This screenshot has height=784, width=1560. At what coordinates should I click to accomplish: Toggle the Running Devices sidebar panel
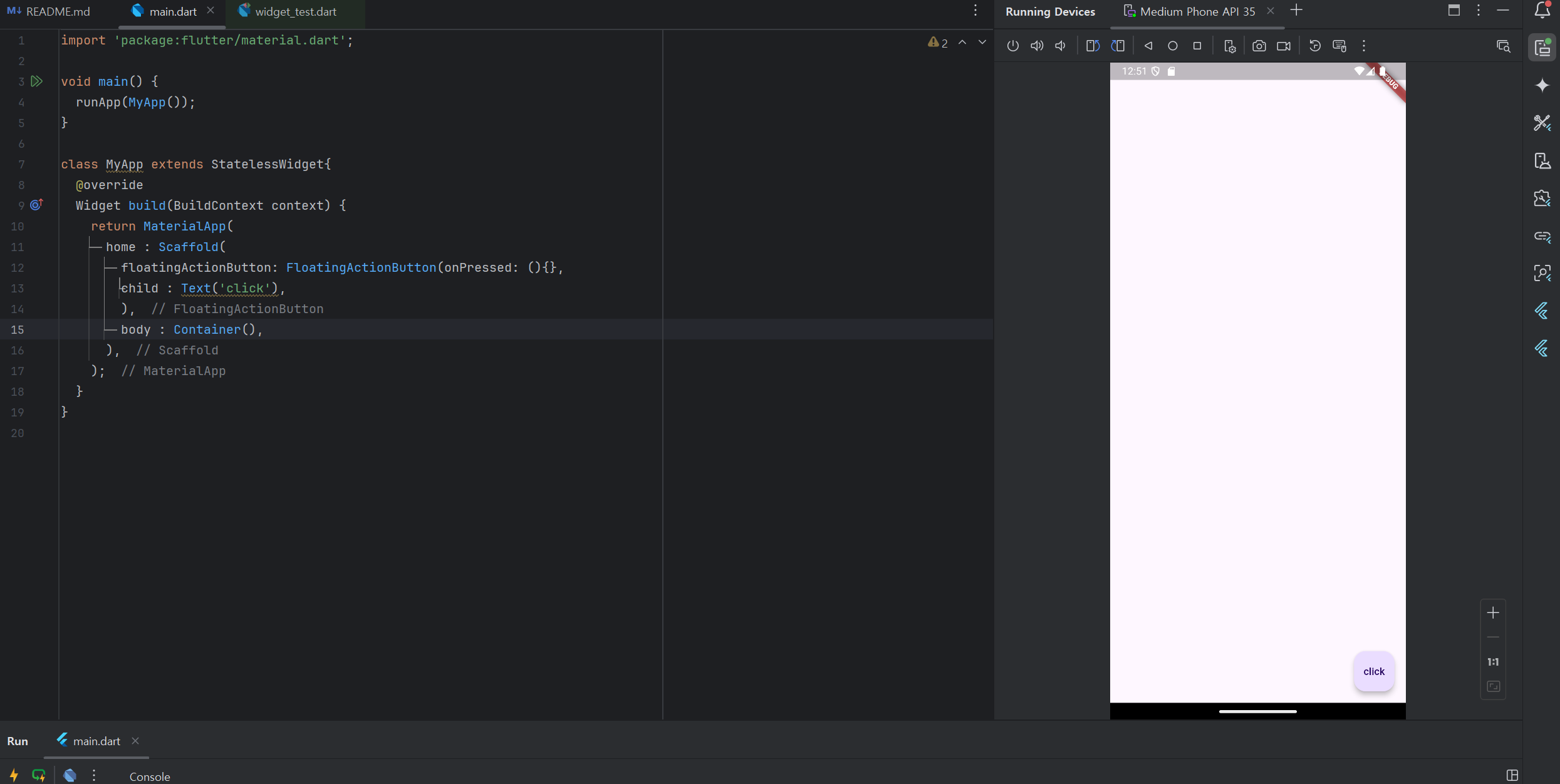[1542, 48]
